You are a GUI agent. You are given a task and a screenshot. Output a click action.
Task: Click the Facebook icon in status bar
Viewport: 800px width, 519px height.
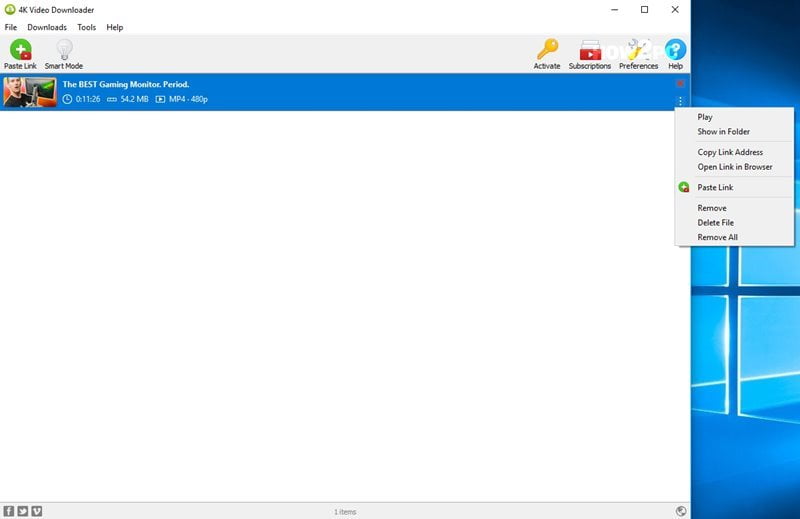[9, 511]
